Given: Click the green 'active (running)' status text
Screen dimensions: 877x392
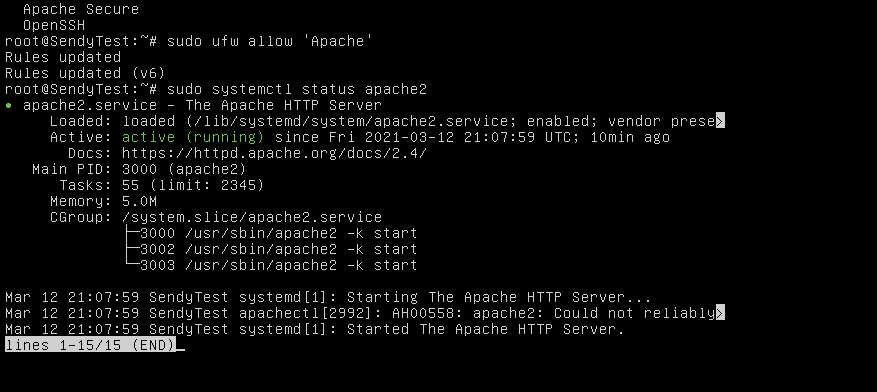Looking at the screenshot, I should pos(193,138).
